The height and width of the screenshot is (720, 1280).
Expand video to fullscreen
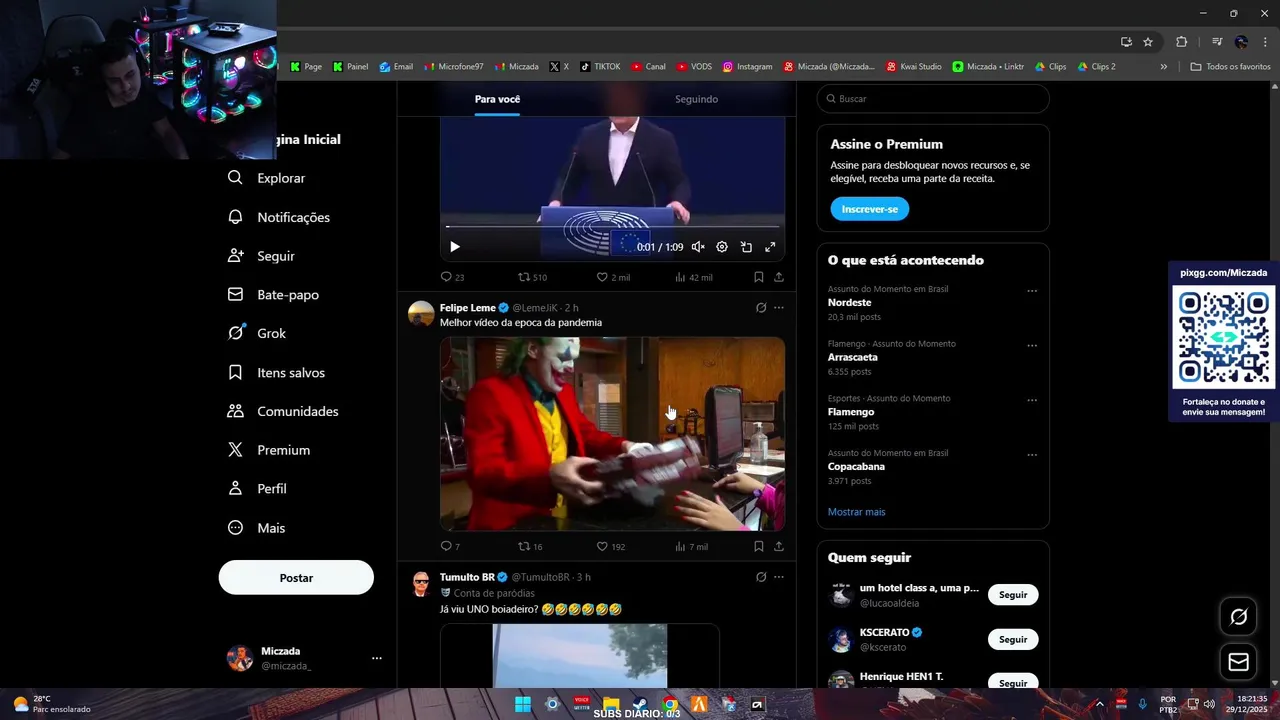click(x=770, y=247)
